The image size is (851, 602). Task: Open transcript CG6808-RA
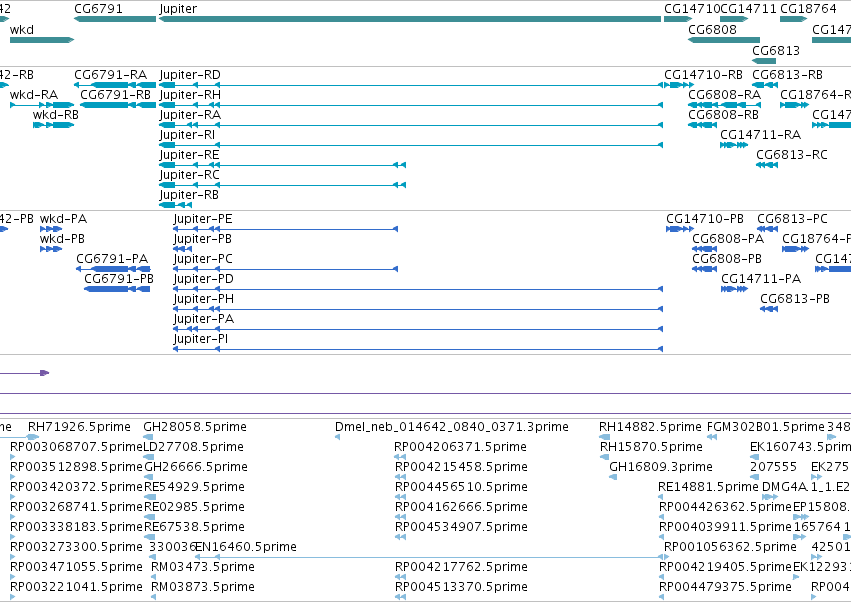click(724, 105)
